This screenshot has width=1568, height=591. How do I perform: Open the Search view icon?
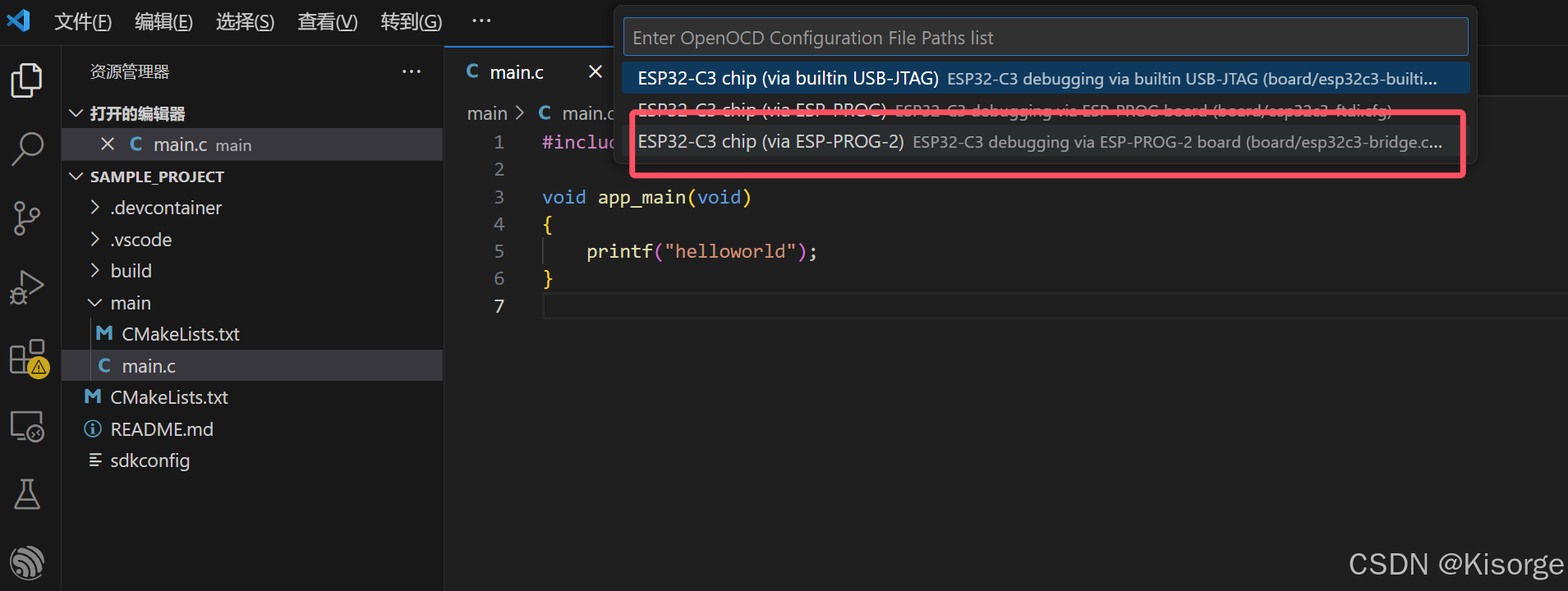click(27, 149)
